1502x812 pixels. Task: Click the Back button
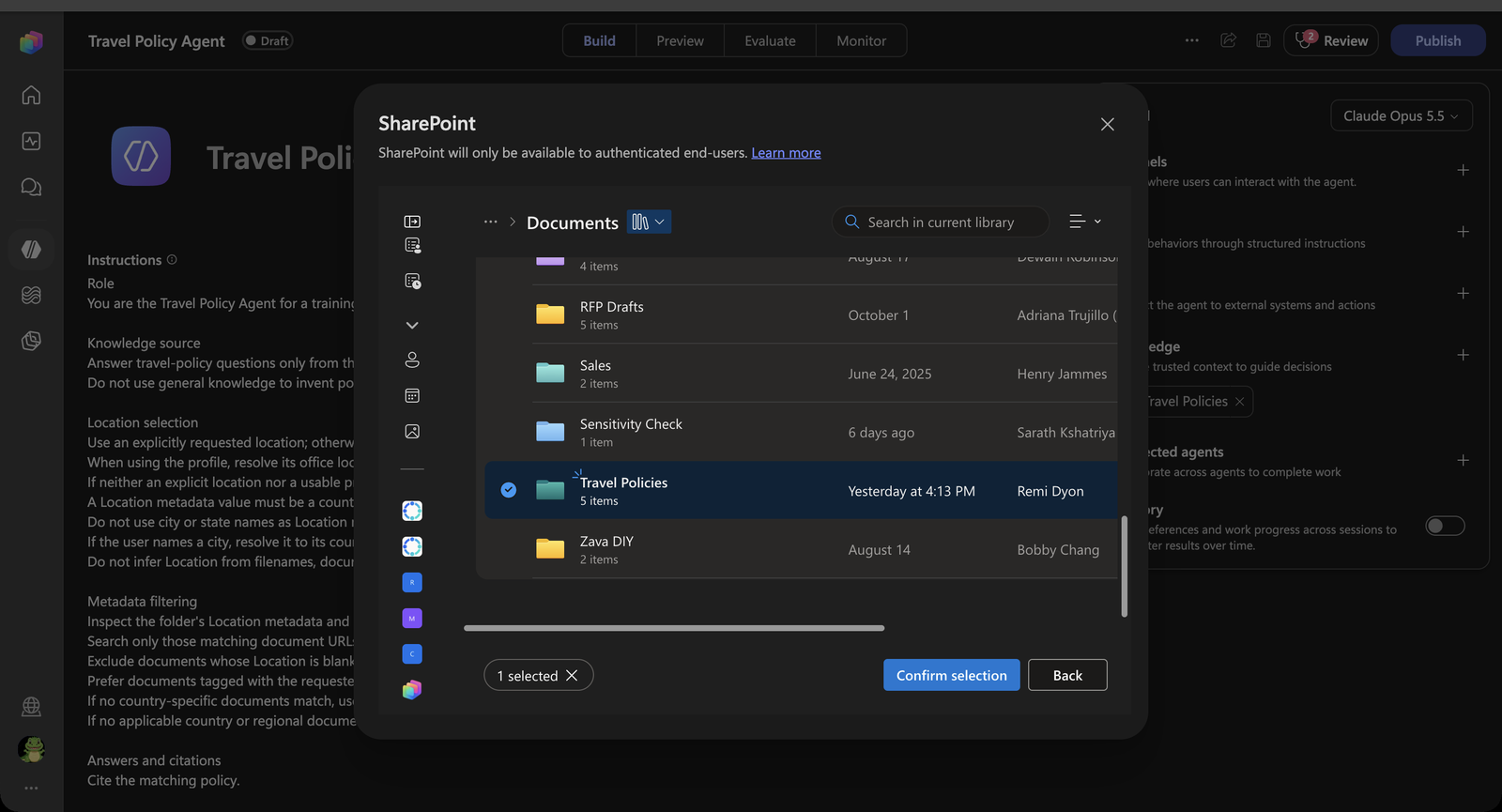click(x=1067, y=675)
